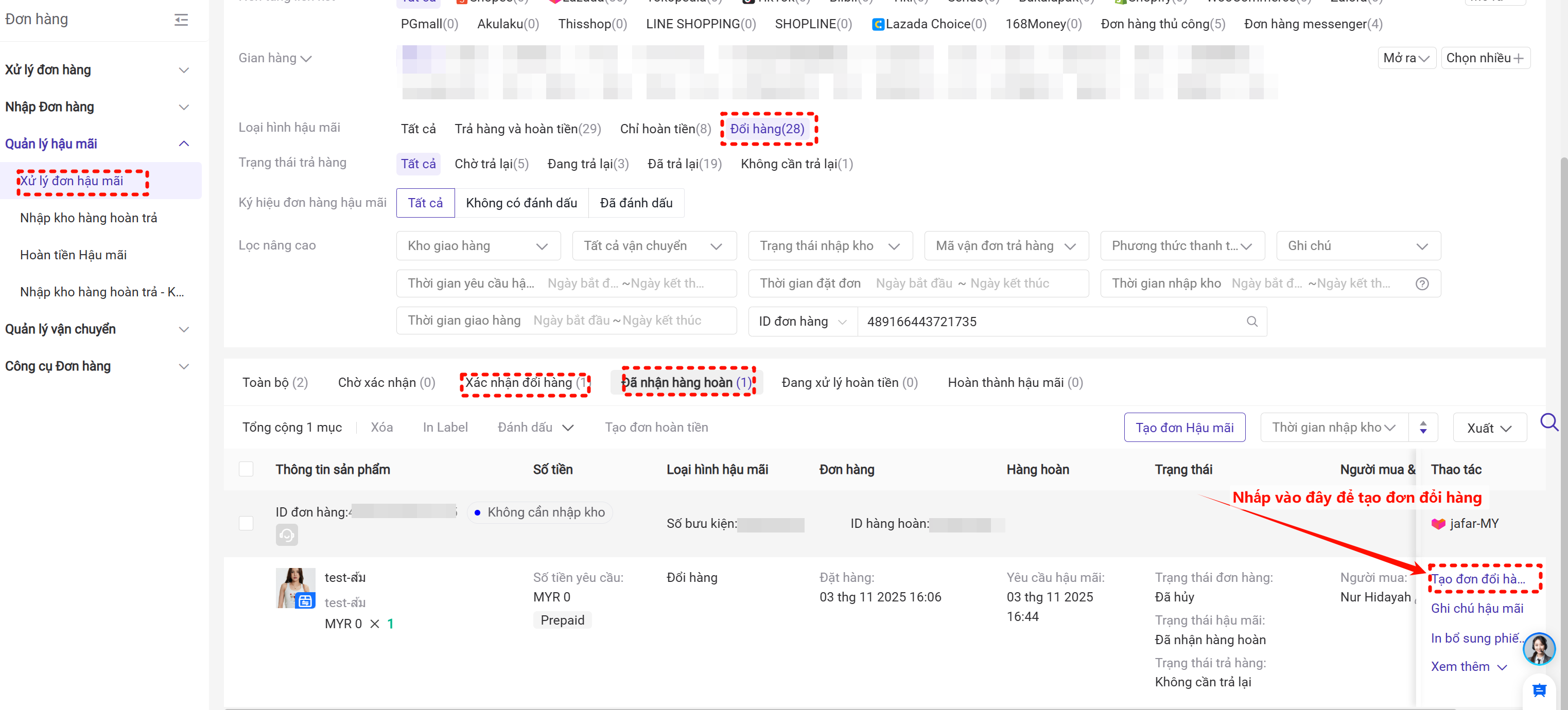Select the Không có đánh dấu option
1568x710 pixels.
[x=521, y=203]
